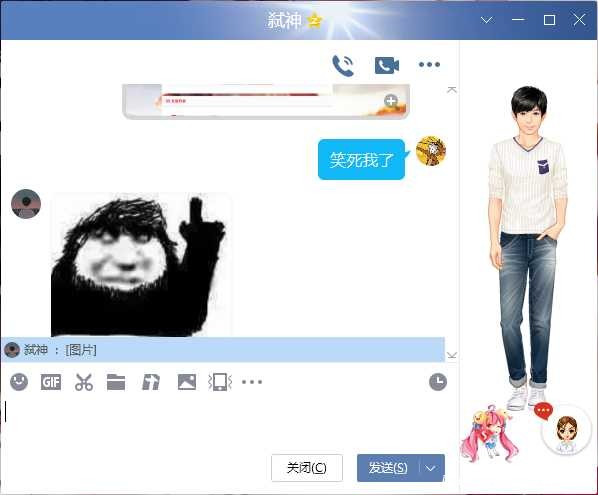Send a file via folder icon
Screen dimensions: 598x495
[x=116, y=382]
